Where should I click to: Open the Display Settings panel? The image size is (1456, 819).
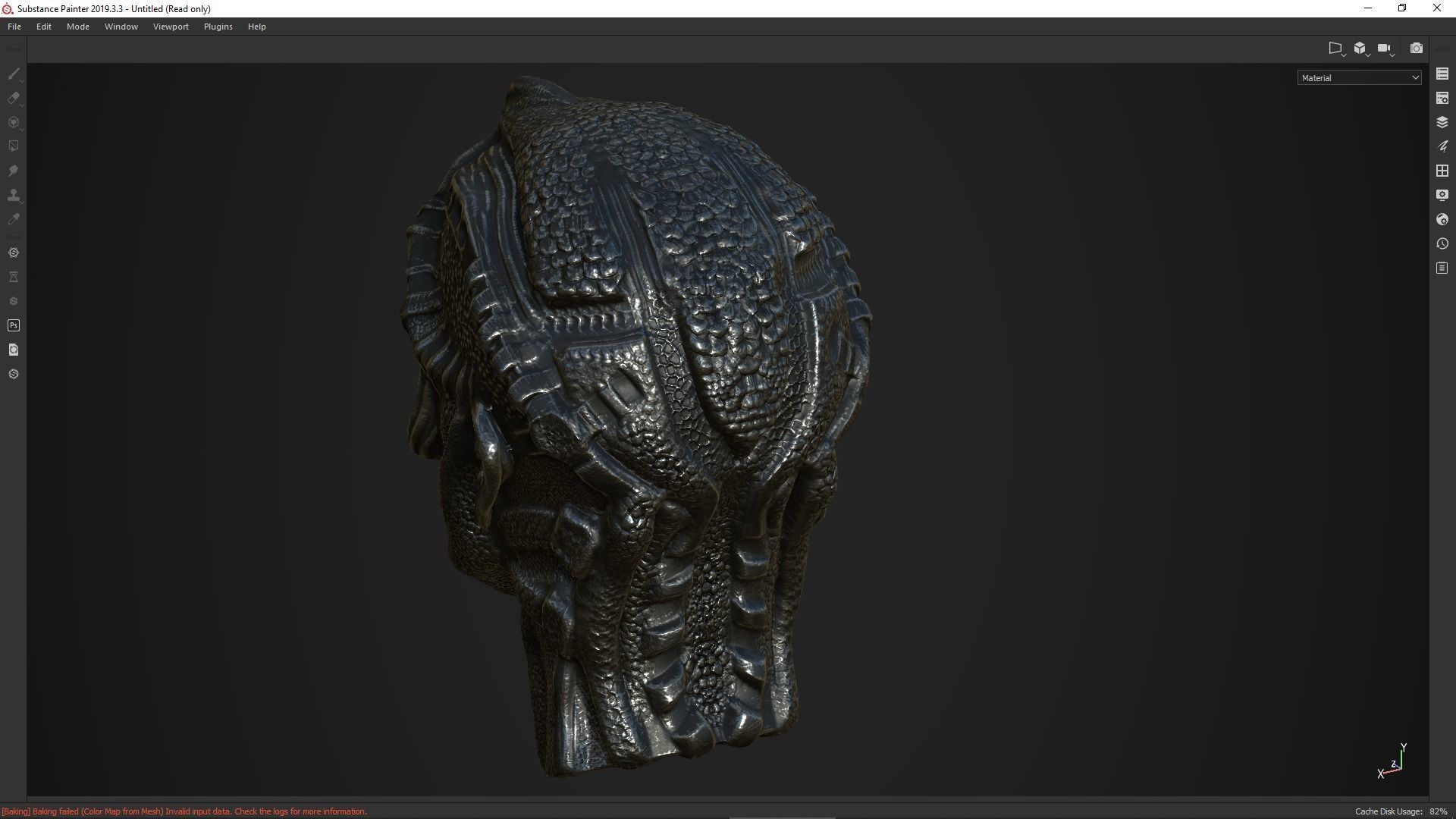[1442, 195]
